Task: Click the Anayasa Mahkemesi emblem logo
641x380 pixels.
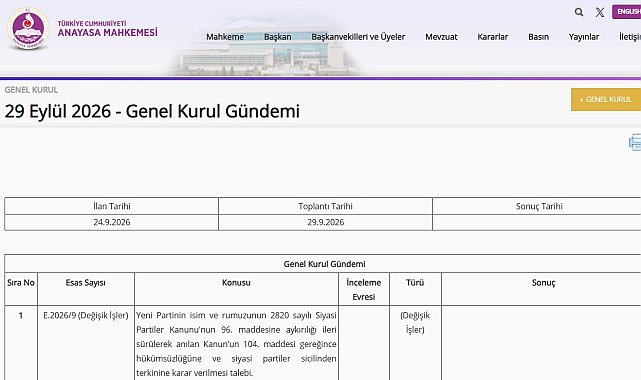Action: pyautogui.click(x=28, y=28)
